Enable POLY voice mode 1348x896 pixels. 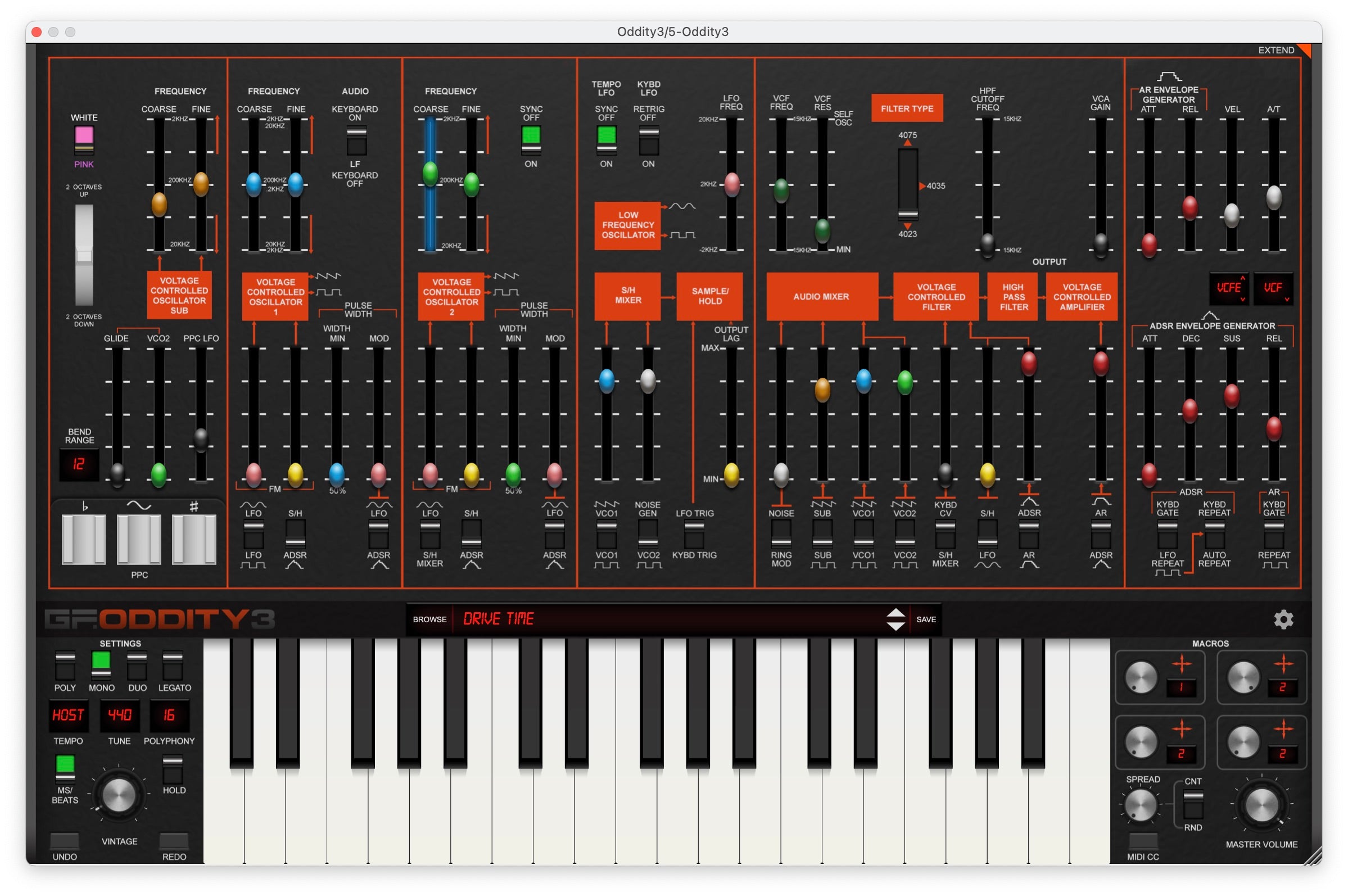pyautogui.click(x=65, y=665)
